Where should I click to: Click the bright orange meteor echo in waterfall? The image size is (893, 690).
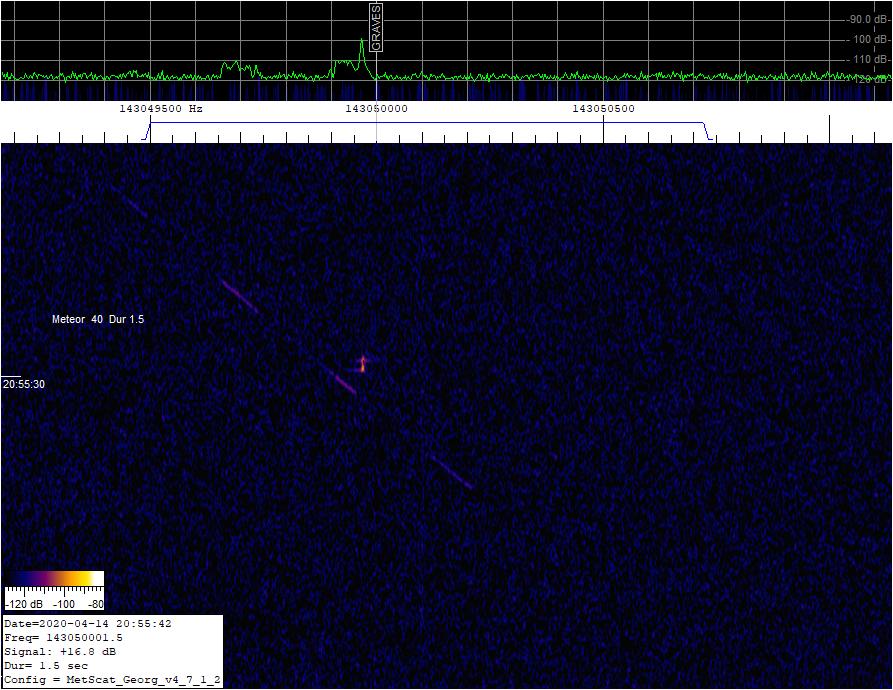pyautogui.click(x=363, y=364)
